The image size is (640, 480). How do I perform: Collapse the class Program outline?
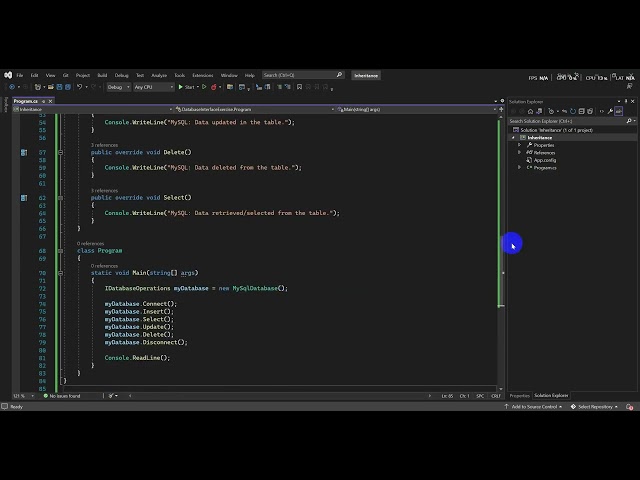click(x=60, y=251)
